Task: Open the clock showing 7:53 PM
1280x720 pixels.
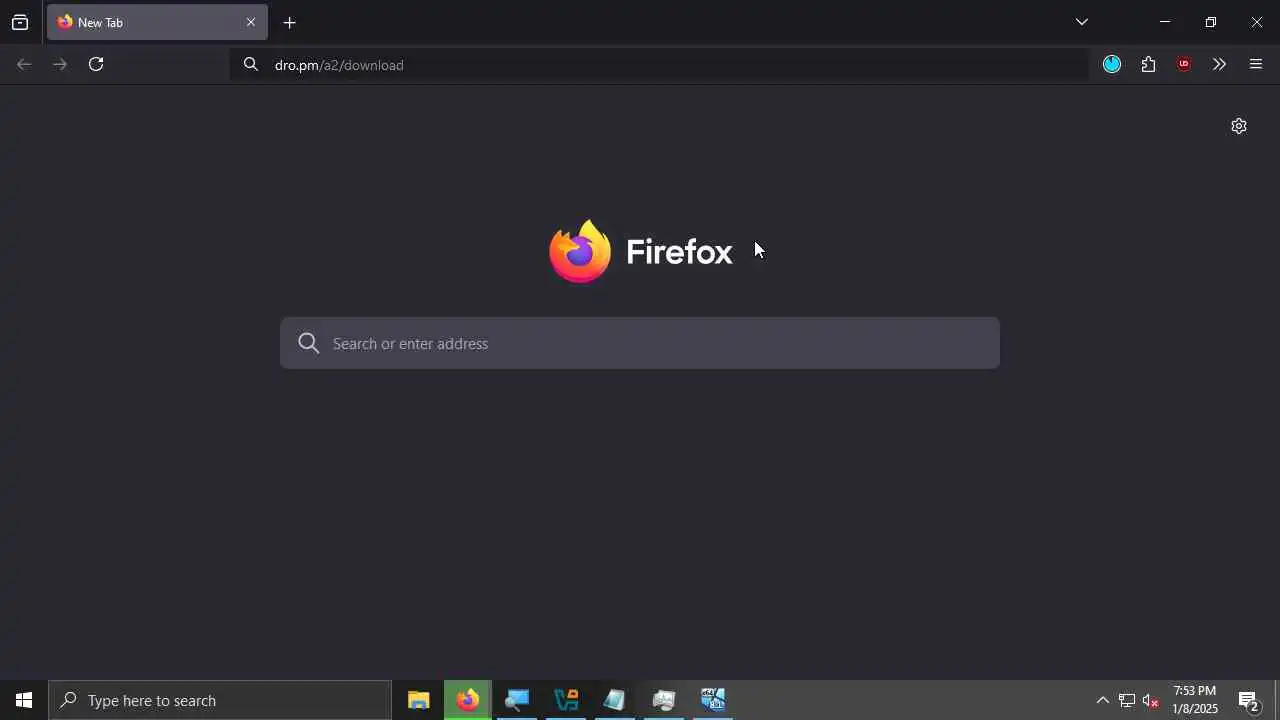Action: [1195, 700]
